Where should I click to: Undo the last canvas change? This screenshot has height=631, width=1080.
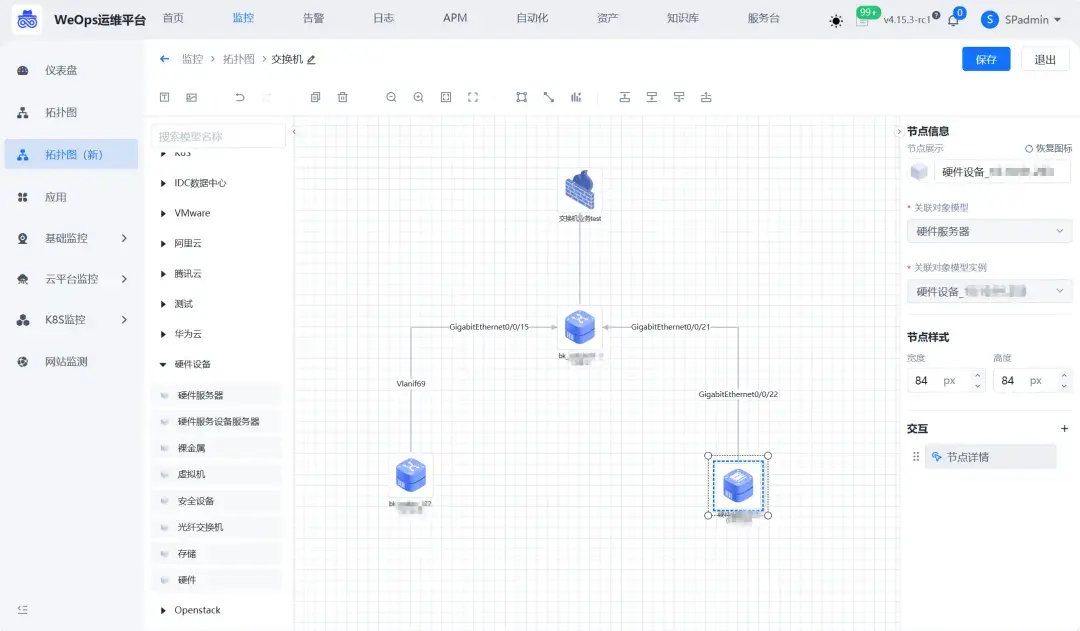coord(240,97)
